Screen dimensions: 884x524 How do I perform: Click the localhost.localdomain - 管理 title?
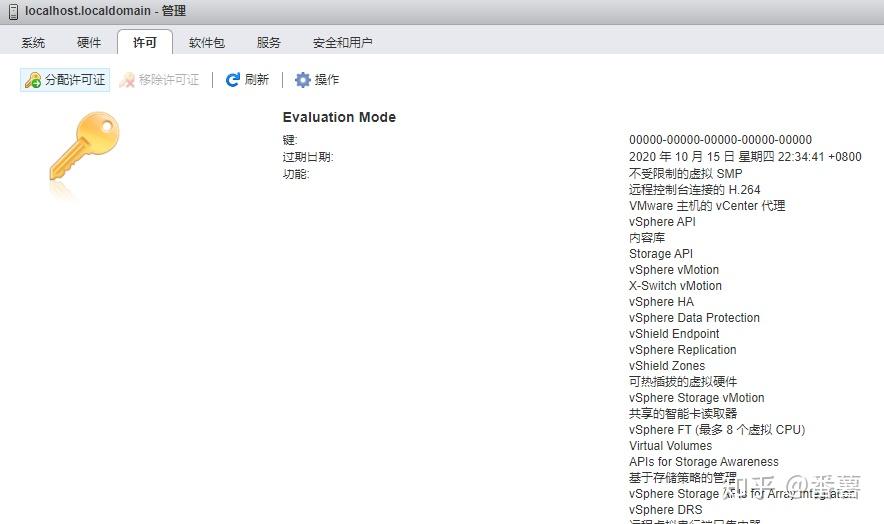point(105,11)
